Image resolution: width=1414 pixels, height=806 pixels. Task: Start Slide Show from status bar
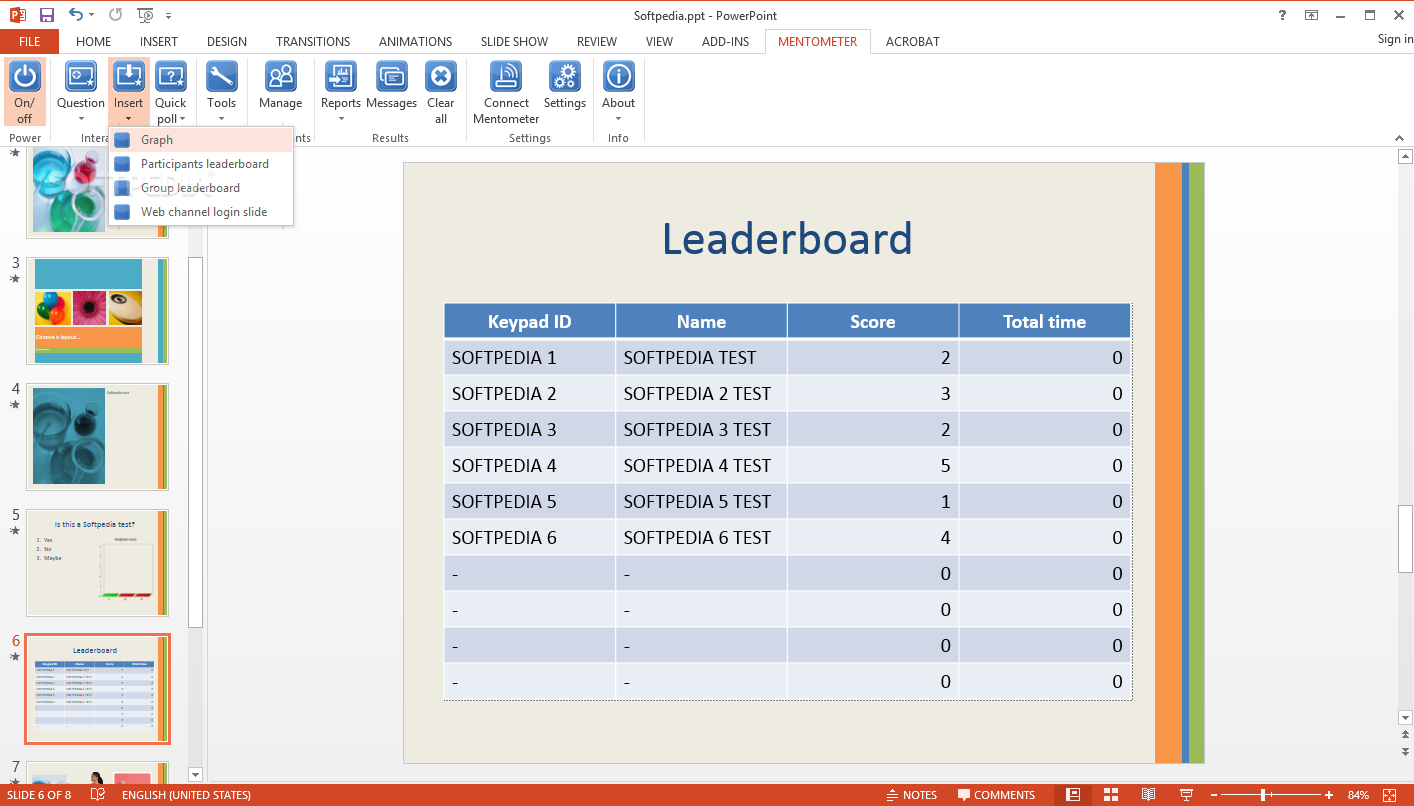click(x=1186, y=795)
